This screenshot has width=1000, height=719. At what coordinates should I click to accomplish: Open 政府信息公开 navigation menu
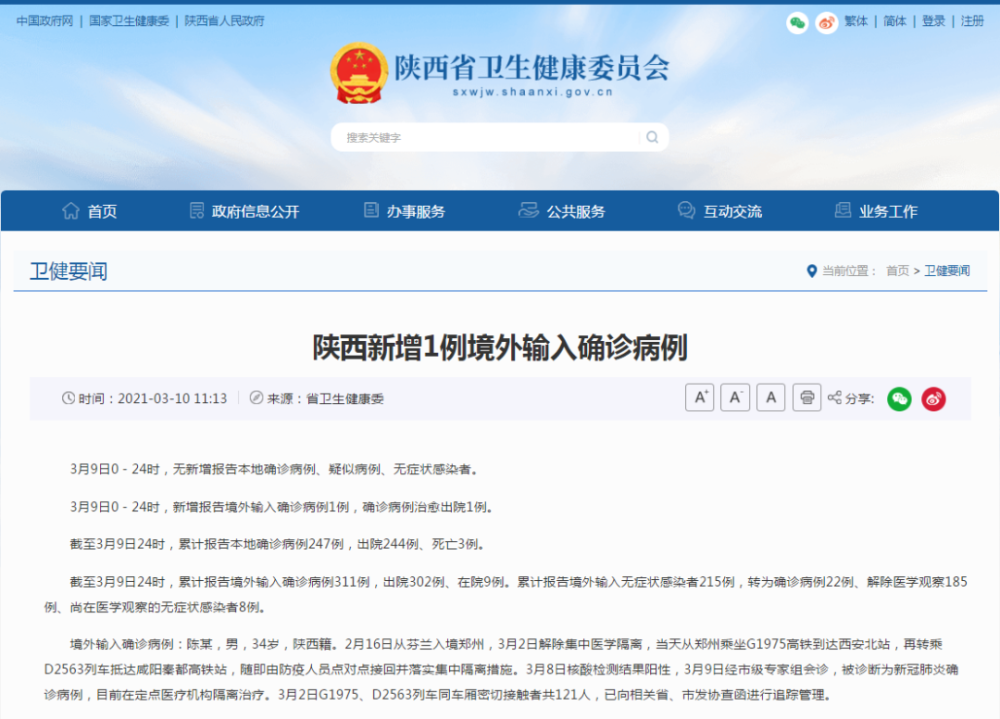(244, 211)
